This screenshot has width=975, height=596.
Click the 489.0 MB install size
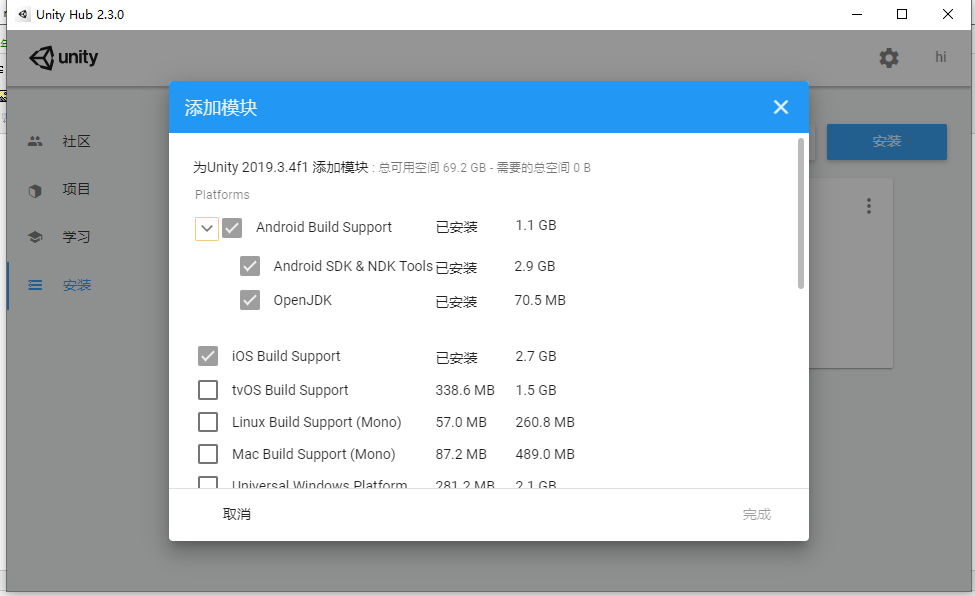coord(545,454)
